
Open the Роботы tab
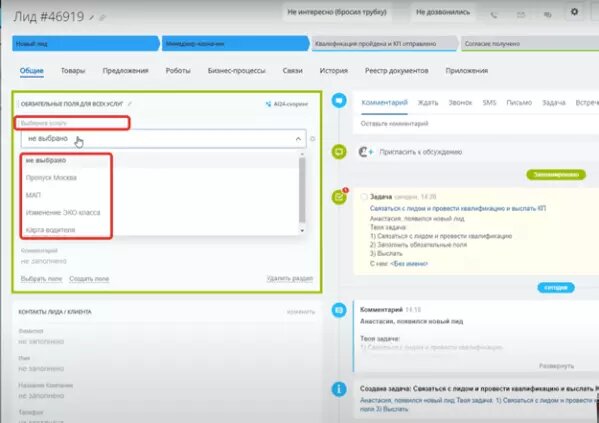pos(178,71)
